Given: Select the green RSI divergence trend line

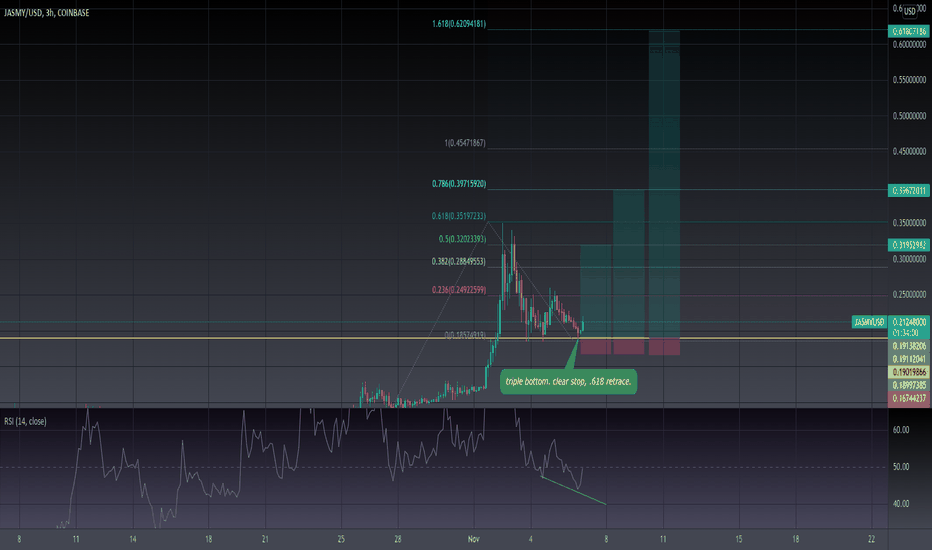Looking at the screenshot, I should [x=574, y=491].
